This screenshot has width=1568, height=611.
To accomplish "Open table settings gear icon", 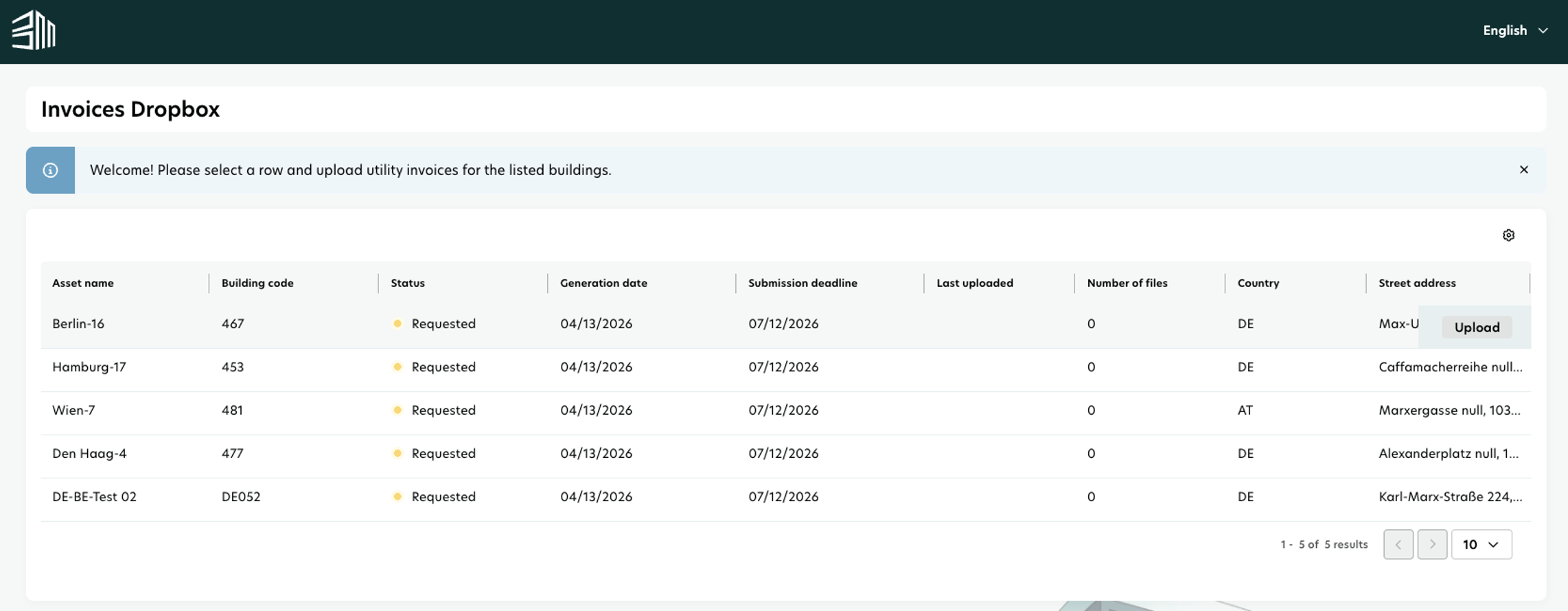I will click(1508, 235).
